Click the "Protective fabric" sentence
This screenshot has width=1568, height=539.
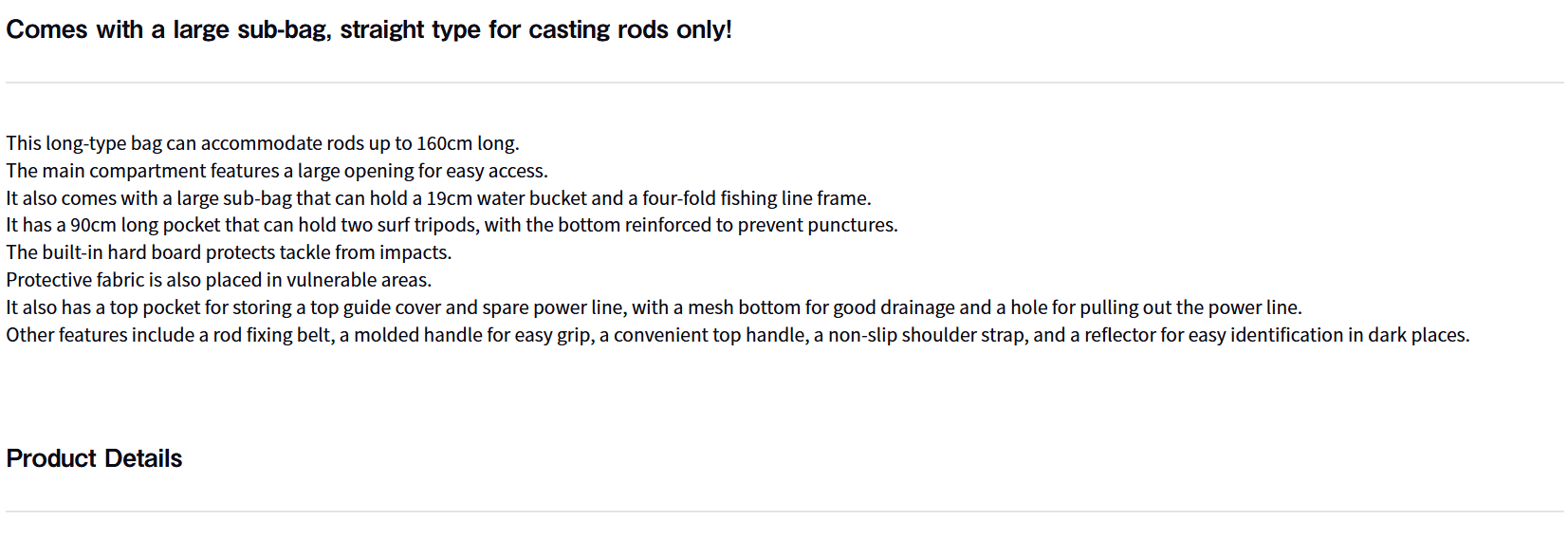218,280
